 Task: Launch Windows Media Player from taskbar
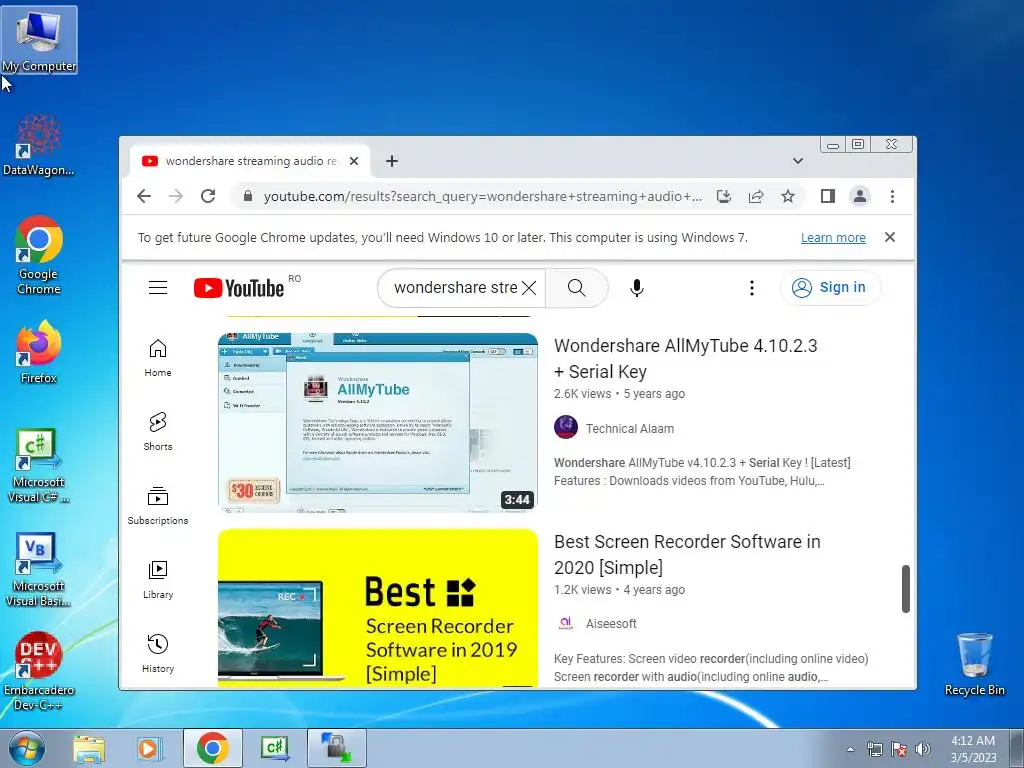150,748
